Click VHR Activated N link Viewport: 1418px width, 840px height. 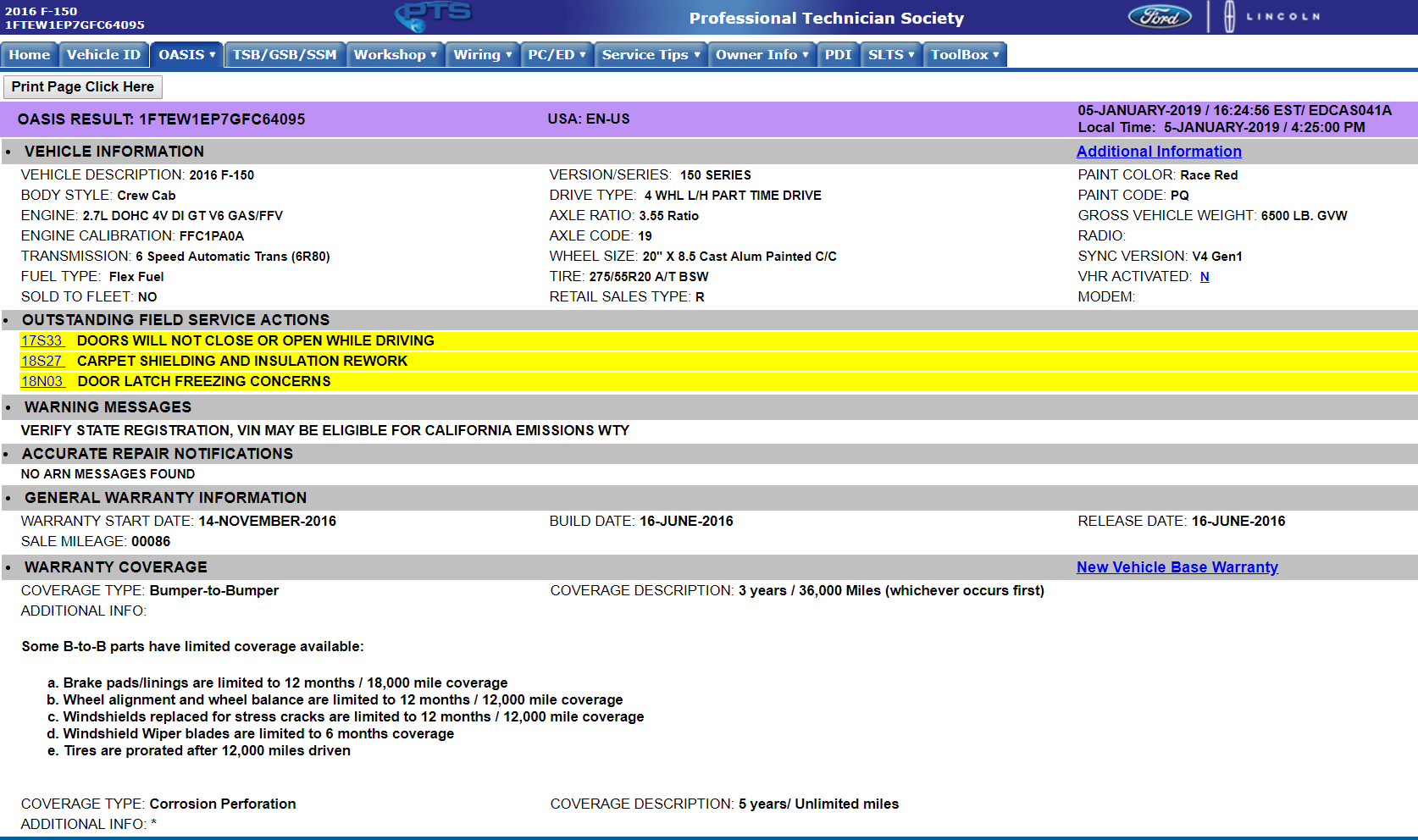(x=1205, y=277)
